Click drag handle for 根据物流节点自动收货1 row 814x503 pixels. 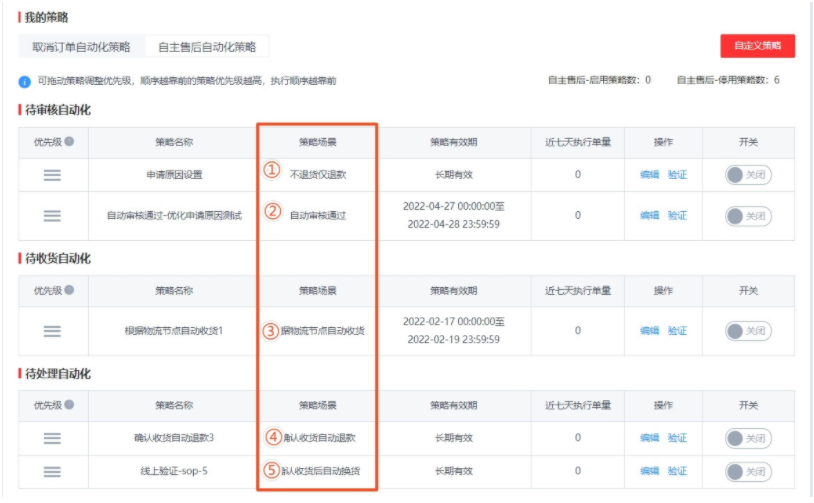(52, 331)
